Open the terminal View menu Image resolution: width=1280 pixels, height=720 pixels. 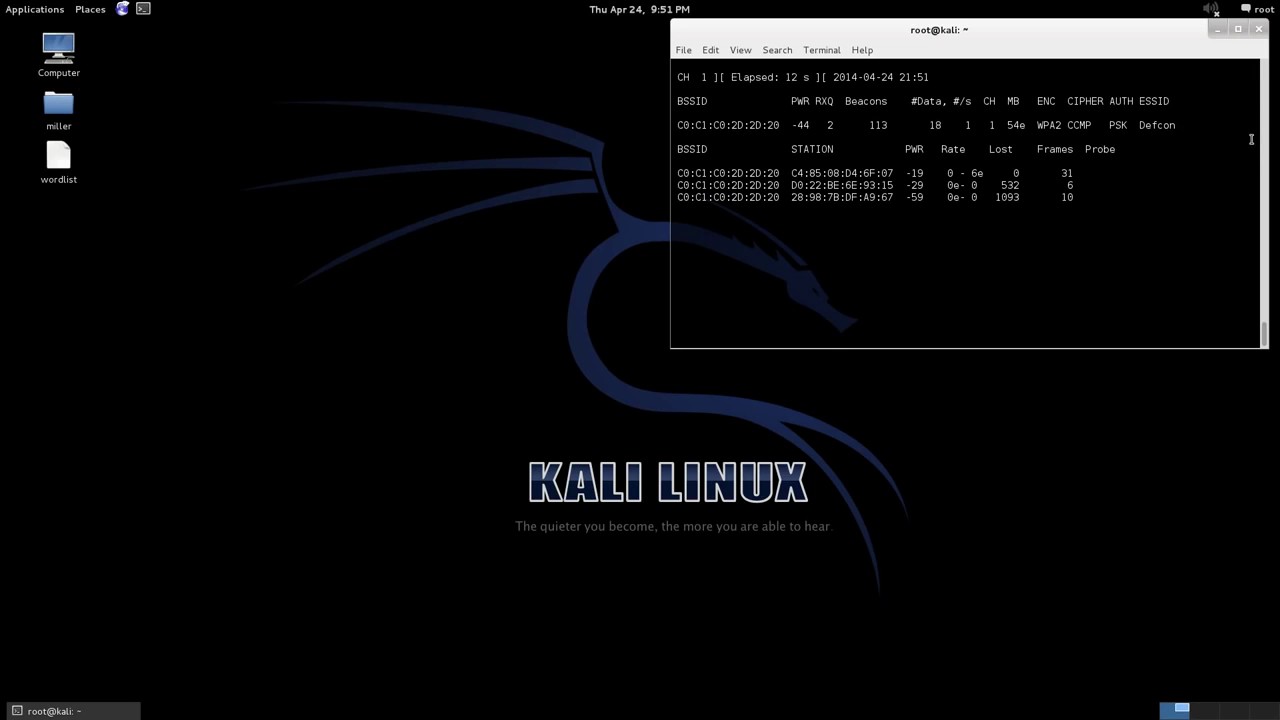[x=740, y=50]
